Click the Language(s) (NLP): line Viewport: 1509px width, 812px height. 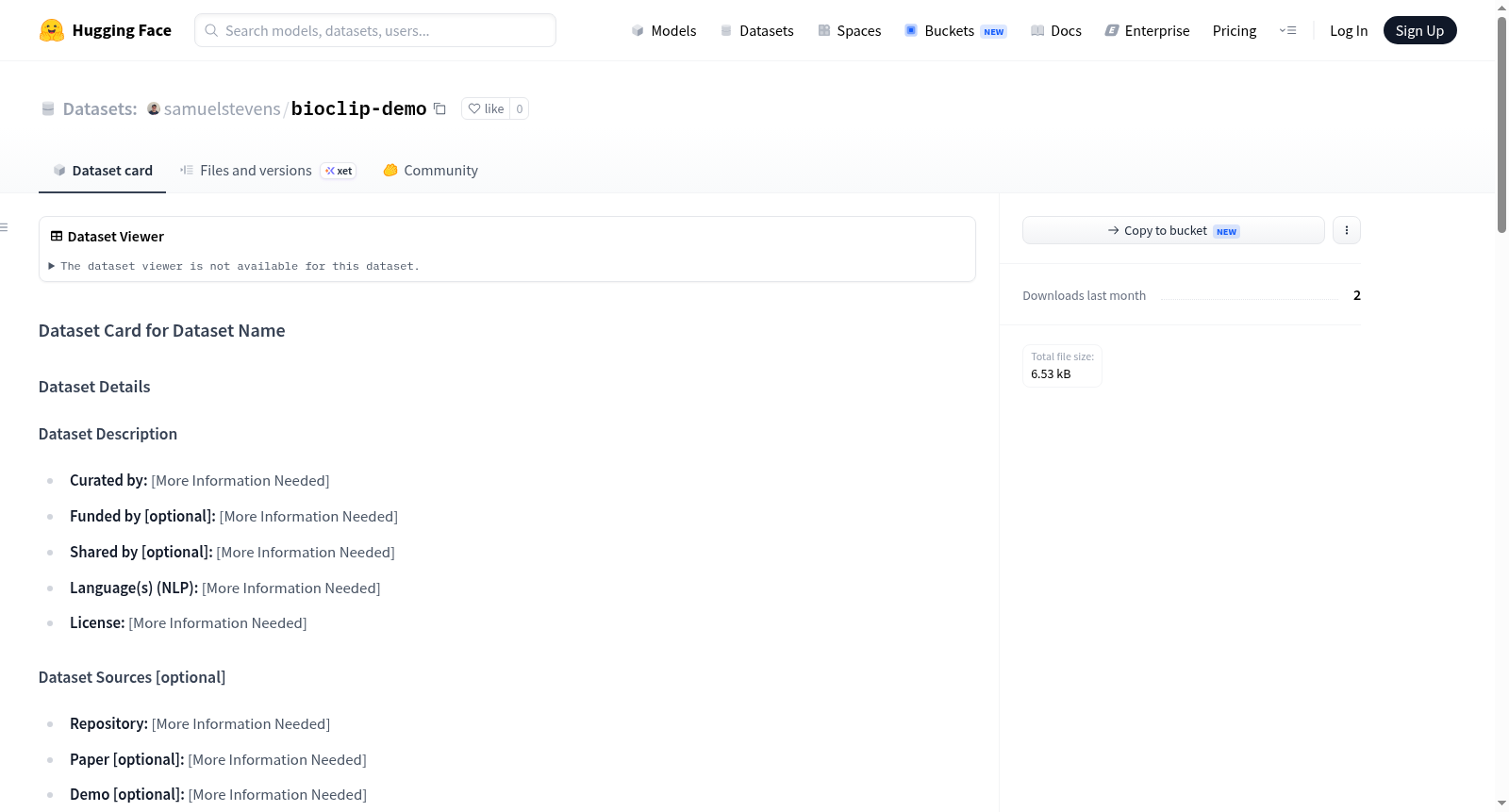225,588
